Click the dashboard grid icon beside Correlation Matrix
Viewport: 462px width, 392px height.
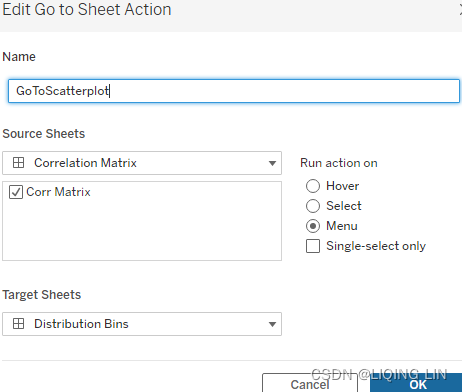18,163
